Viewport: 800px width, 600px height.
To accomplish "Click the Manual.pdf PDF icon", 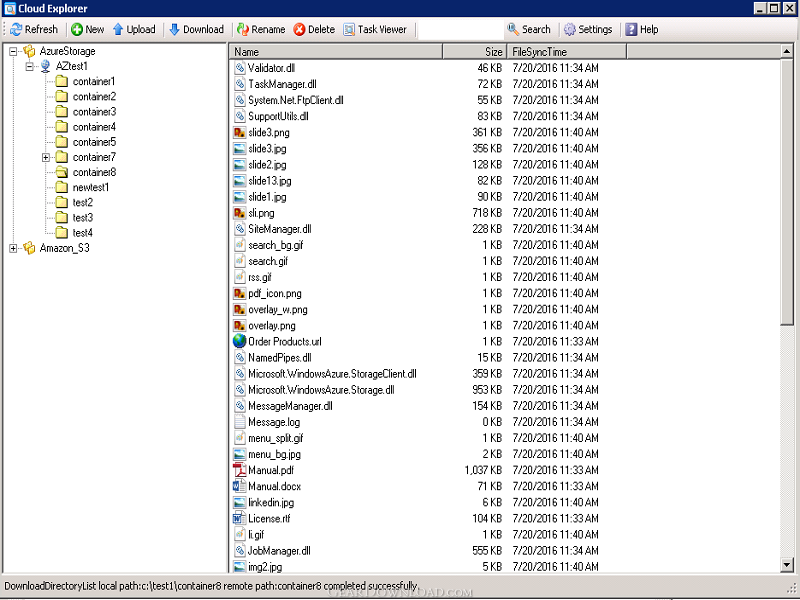I will (239, 470).
